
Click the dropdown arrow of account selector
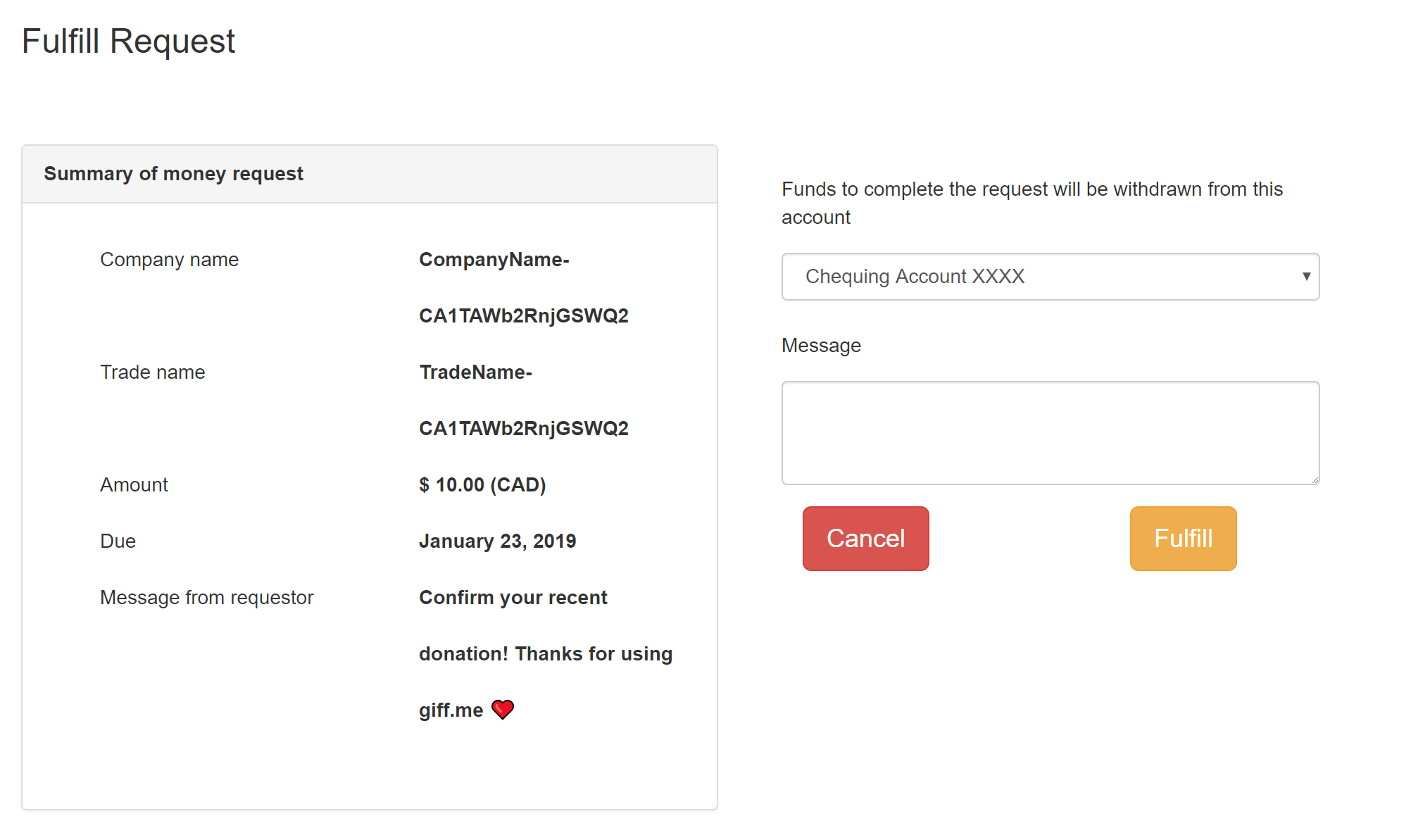(x=1305, y=276)
